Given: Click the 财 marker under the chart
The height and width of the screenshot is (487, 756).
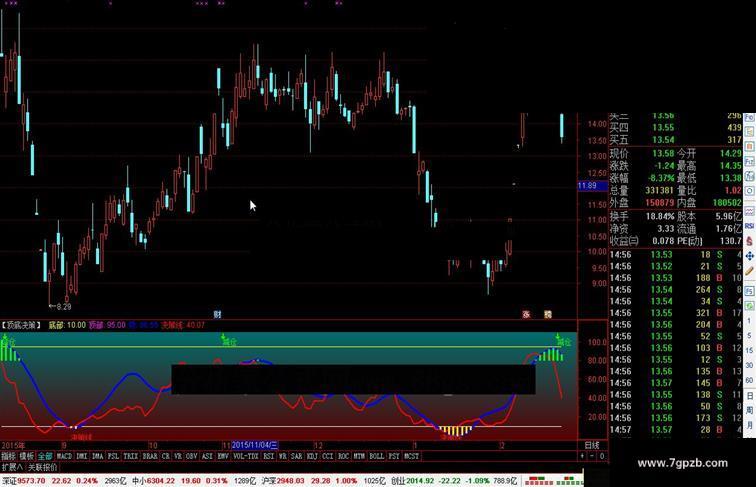Looking at the screenshot, I should tap(217, 314).
